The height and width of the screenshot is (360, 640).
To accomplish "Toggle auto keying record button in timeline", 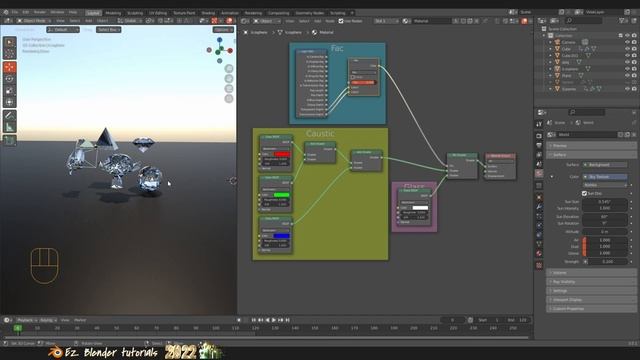I will [239, 320].
